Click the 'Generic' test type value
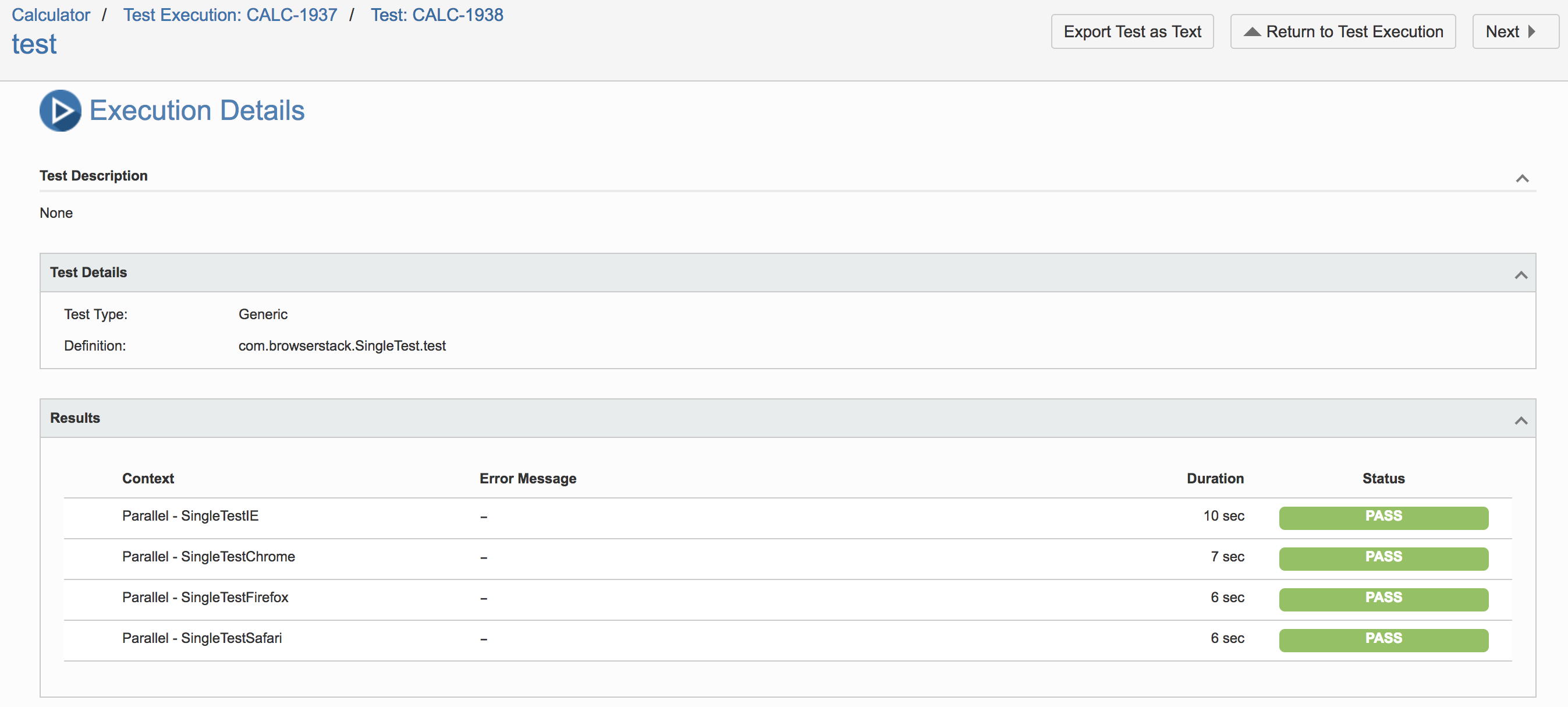The height and width of the screenshot is (707, 1568). 263,315
